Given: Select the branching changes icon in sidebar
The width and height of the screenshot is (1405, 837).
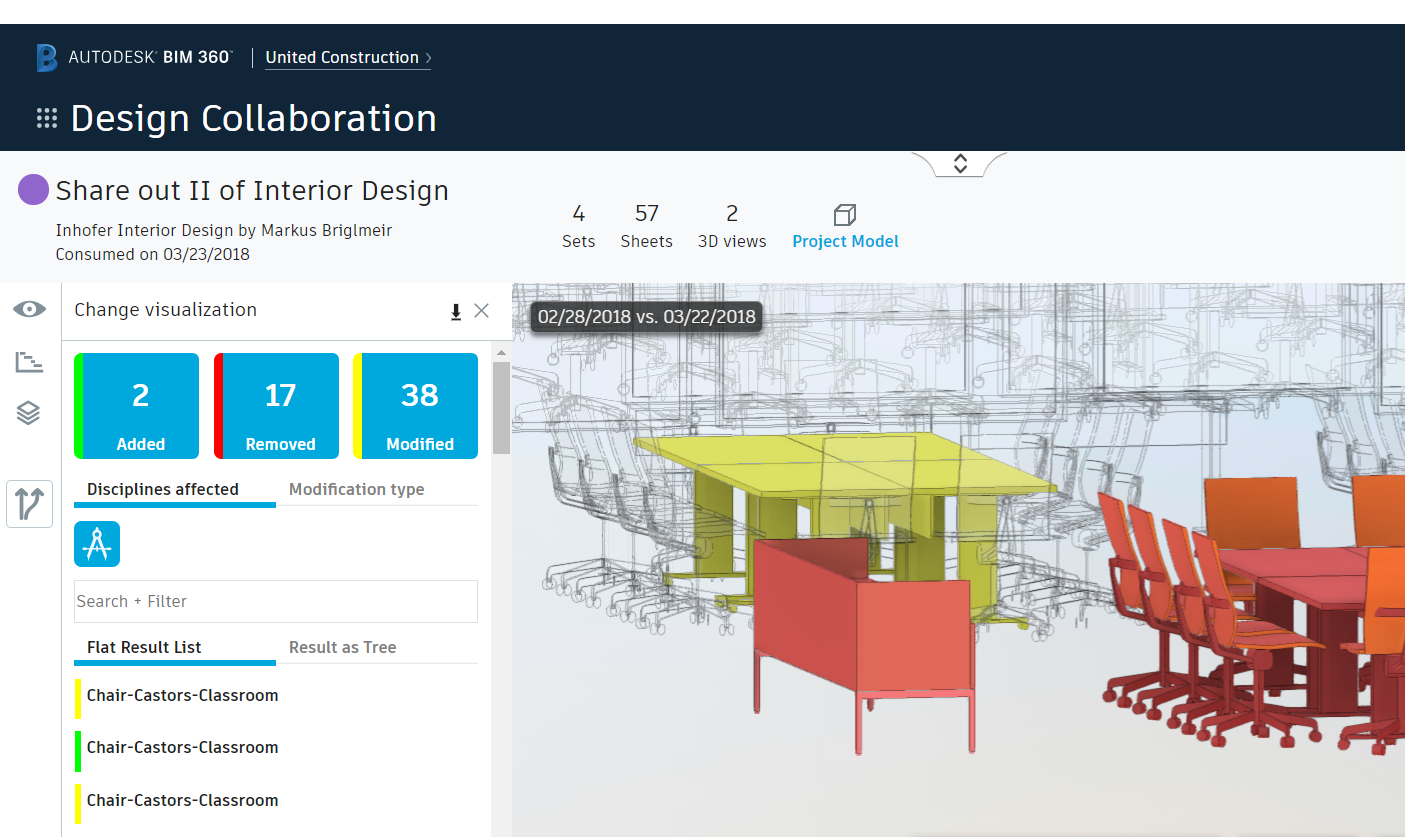Looking at the screenshot, I should (29, 504).
